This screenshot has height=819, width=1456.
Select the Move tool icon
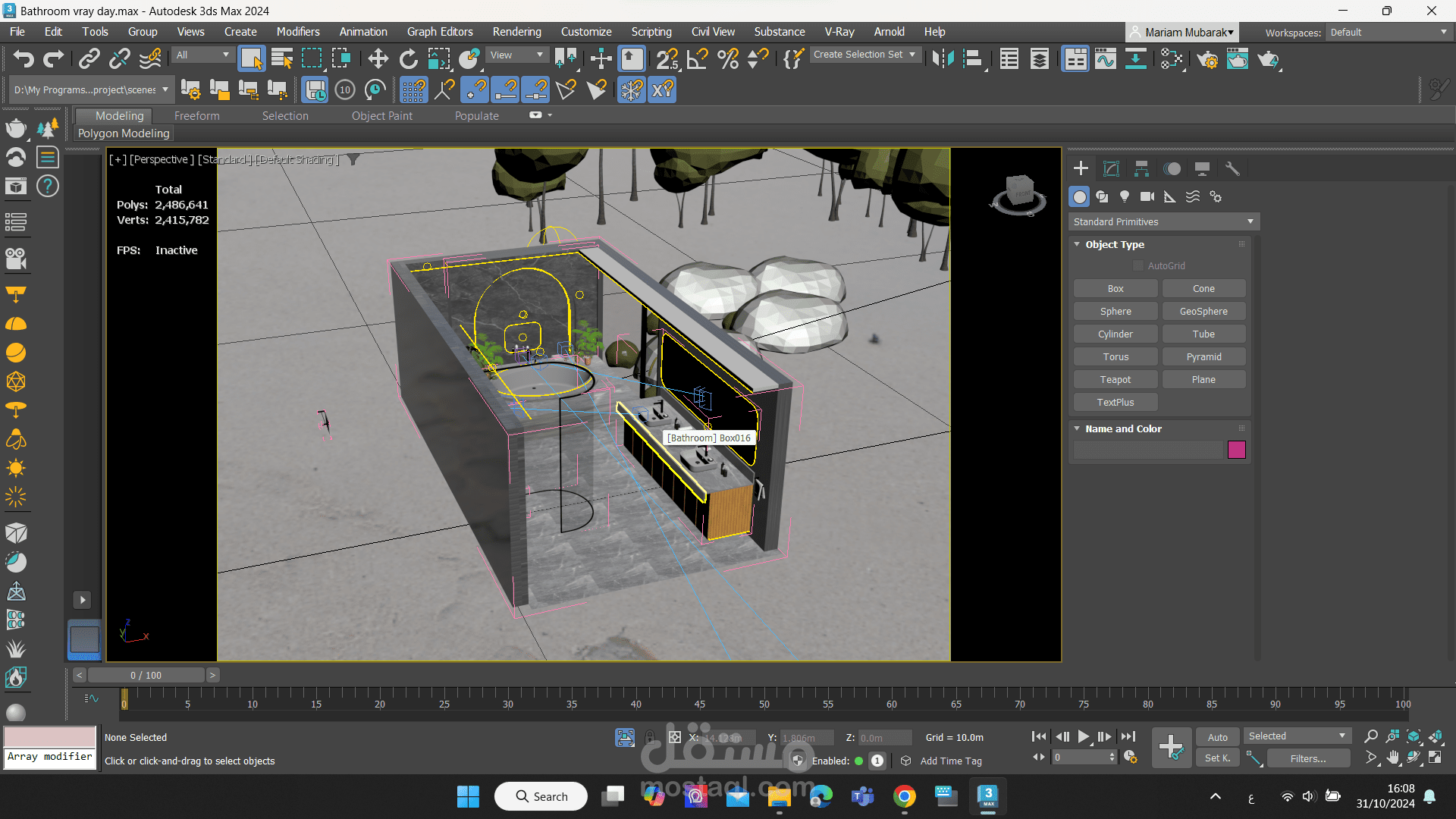[x=378, y=58]
